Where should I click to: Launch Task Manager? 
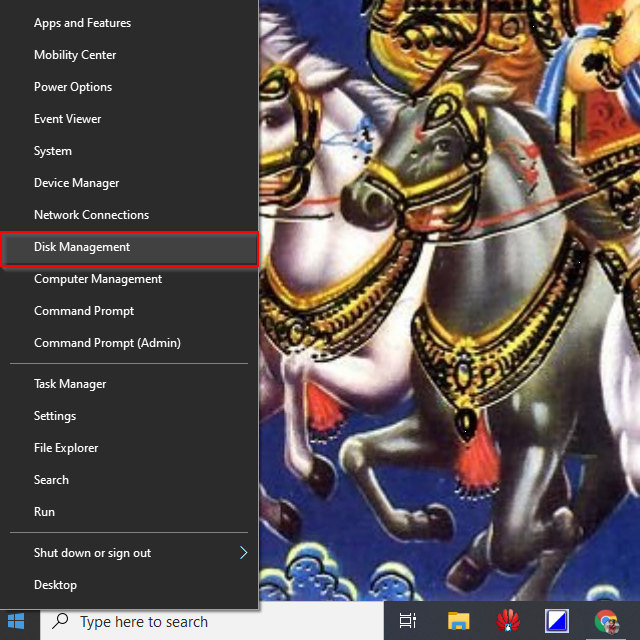tap(129, 384)
